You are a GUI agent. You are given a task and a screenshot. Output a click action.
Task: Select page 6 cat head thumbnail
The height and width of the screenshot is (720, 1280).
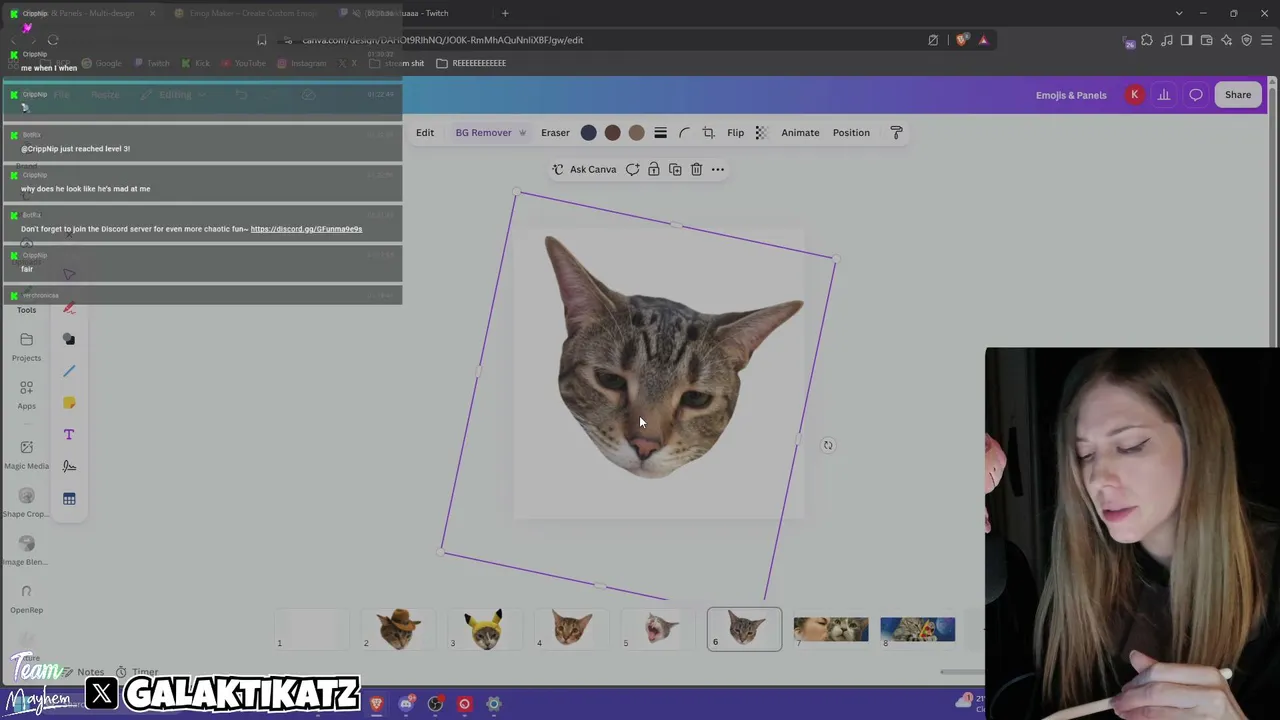(745, 629)
